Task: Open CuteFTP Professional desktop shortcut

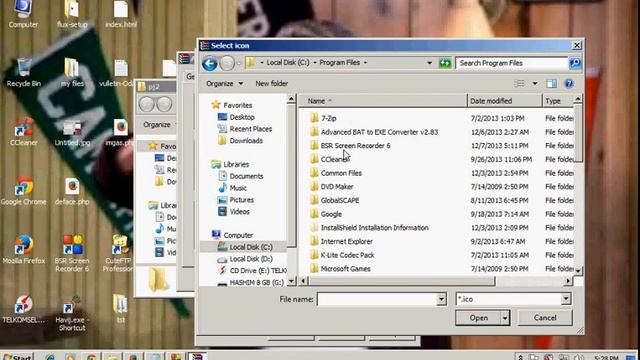Action: point(118,253)
